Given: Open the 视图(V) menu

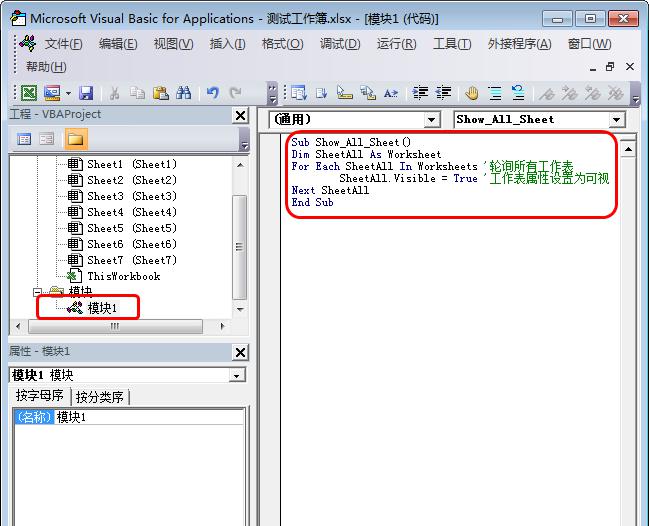Looking at the screenshot, I should point(173,43).
